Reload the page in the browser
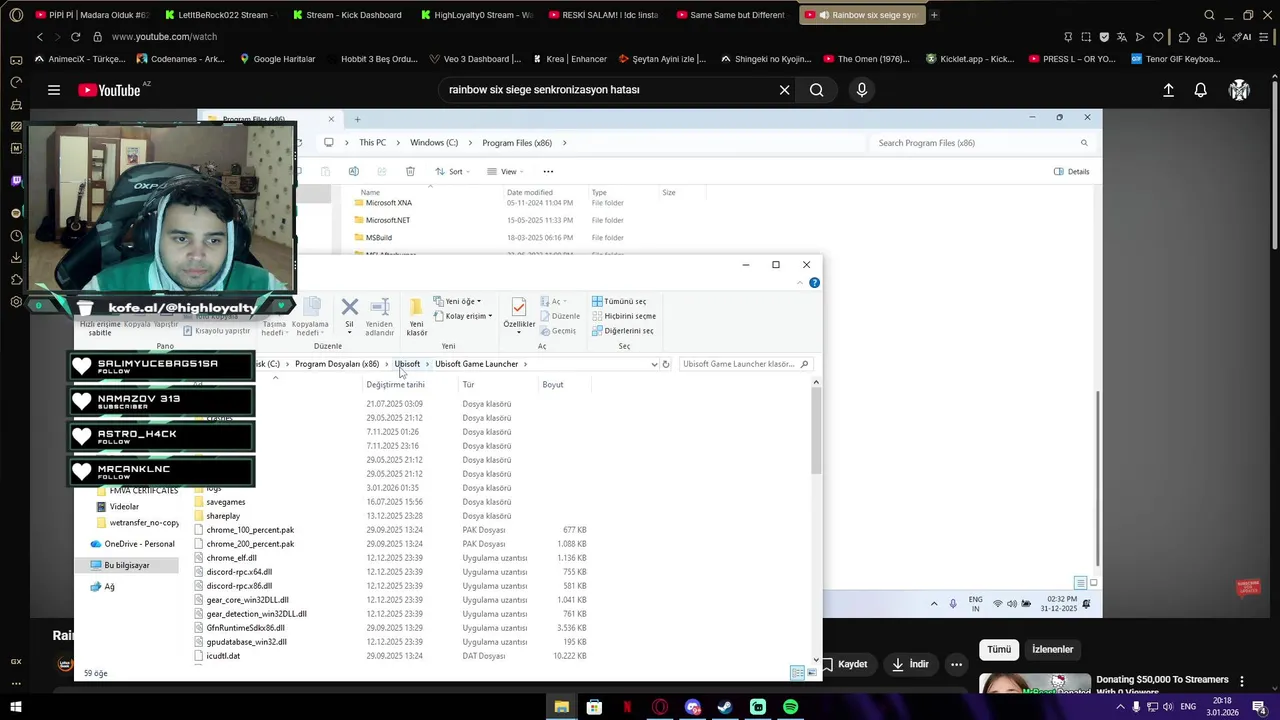The width and height of the screenshot is (1280, 720). tap(75, 37)
